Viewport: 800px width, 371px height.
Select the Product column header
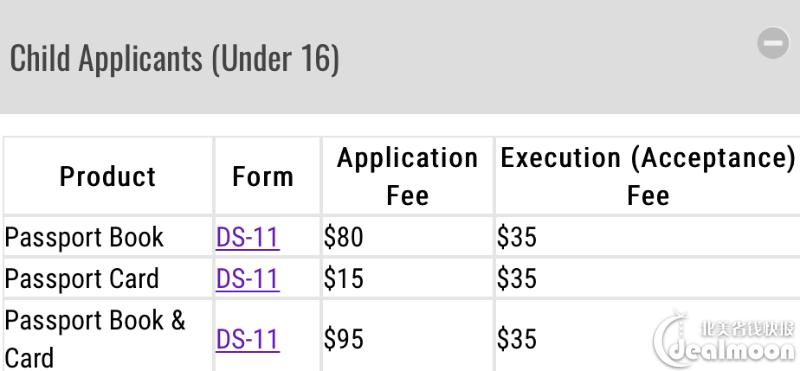108,177
